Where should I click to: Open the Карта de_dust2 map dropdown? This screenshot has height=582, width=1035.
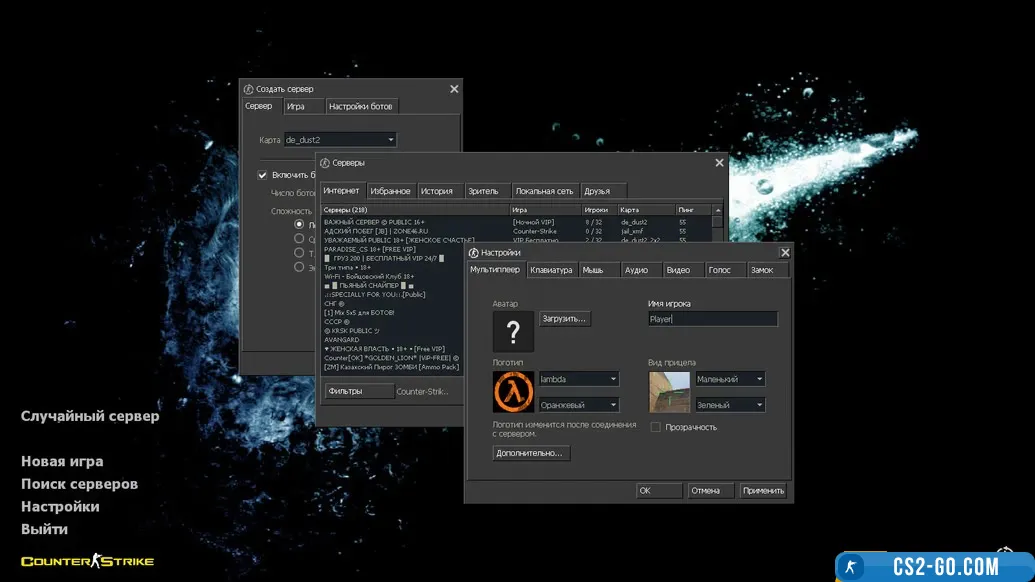[x=340, y=140]
